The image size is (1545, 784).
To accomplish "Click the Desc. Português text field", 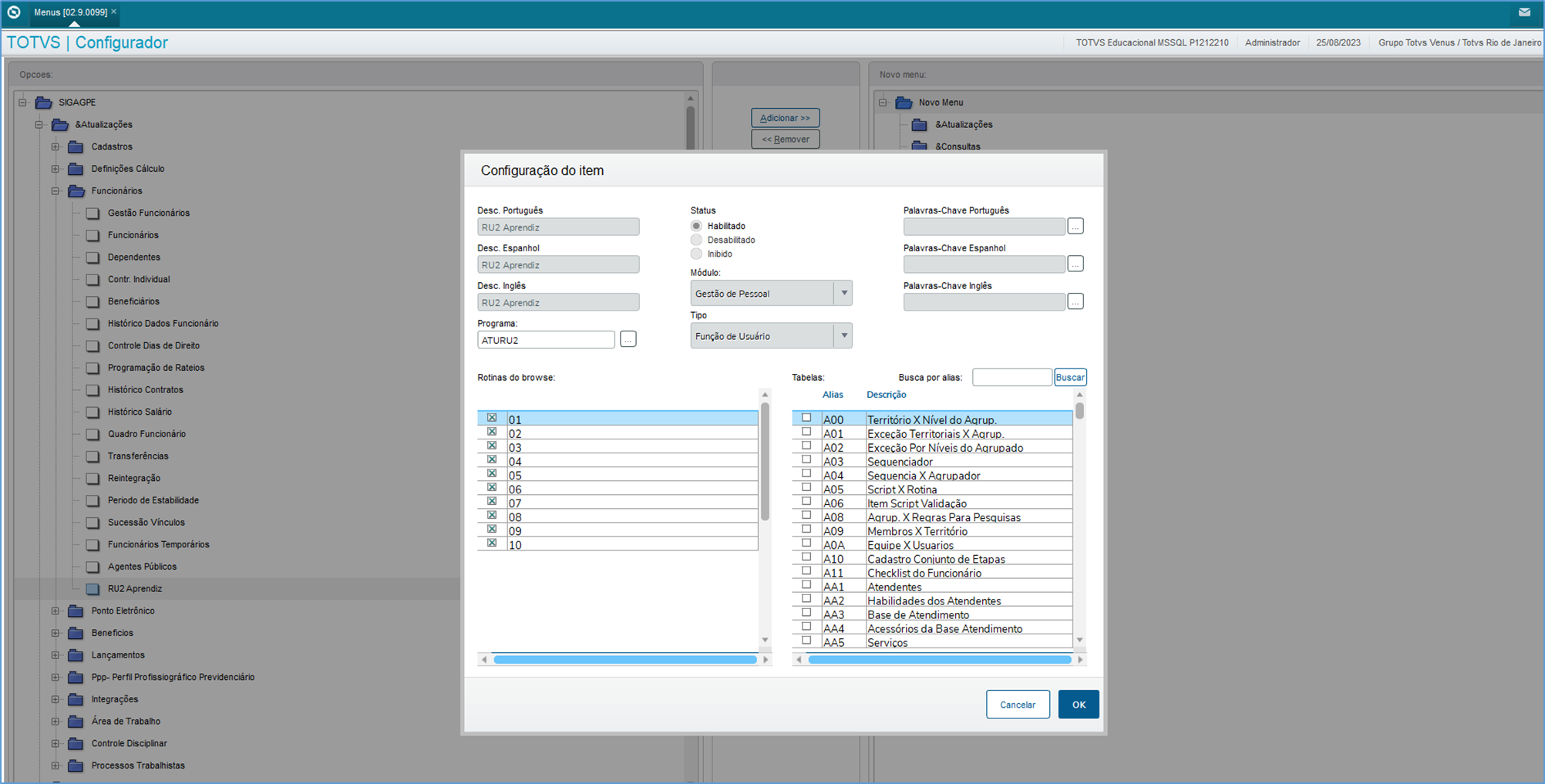I will click(x=558, y=227).
